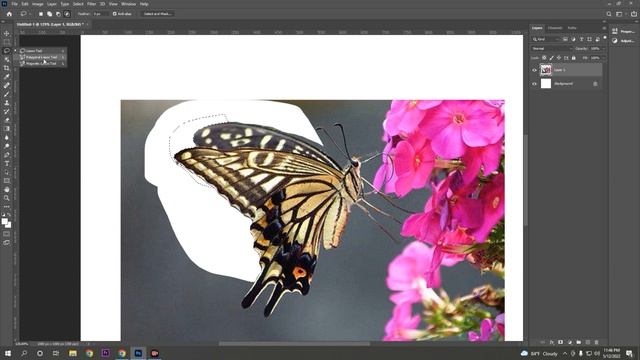Select the Rectangle shape tool
This screenshot has width=640, height=360.
click(x=7, y=180)
